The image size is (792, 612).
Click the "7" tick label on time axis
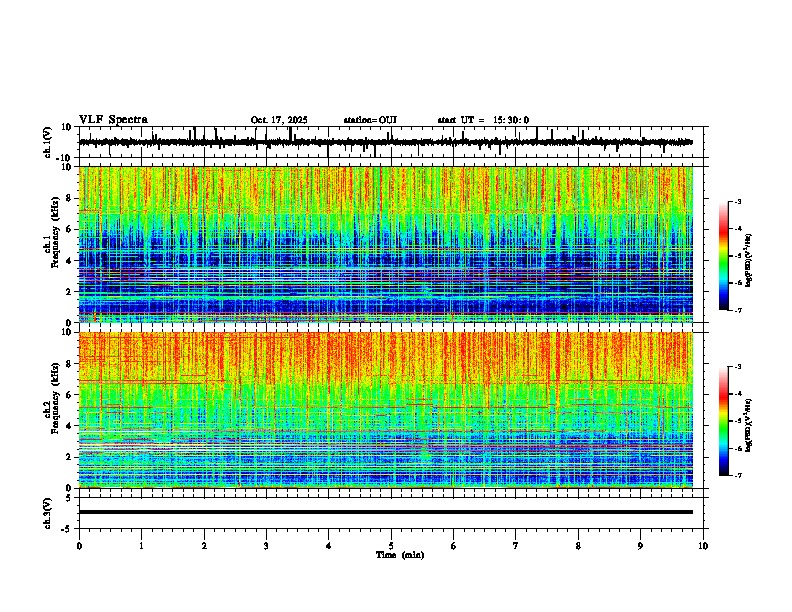click(516, 546)
